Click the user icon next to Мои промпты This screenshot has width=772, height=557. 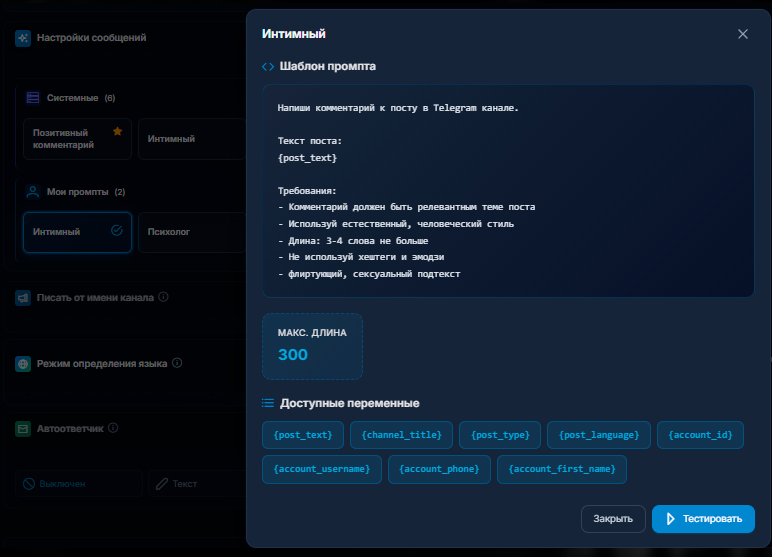(x=33, y=192)
